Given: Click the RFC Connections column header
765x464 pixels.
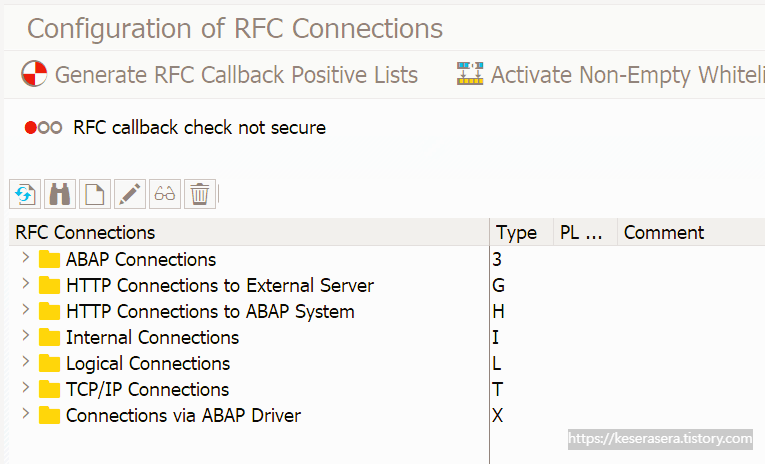Looking at the screenshot, I should [249, 232].
